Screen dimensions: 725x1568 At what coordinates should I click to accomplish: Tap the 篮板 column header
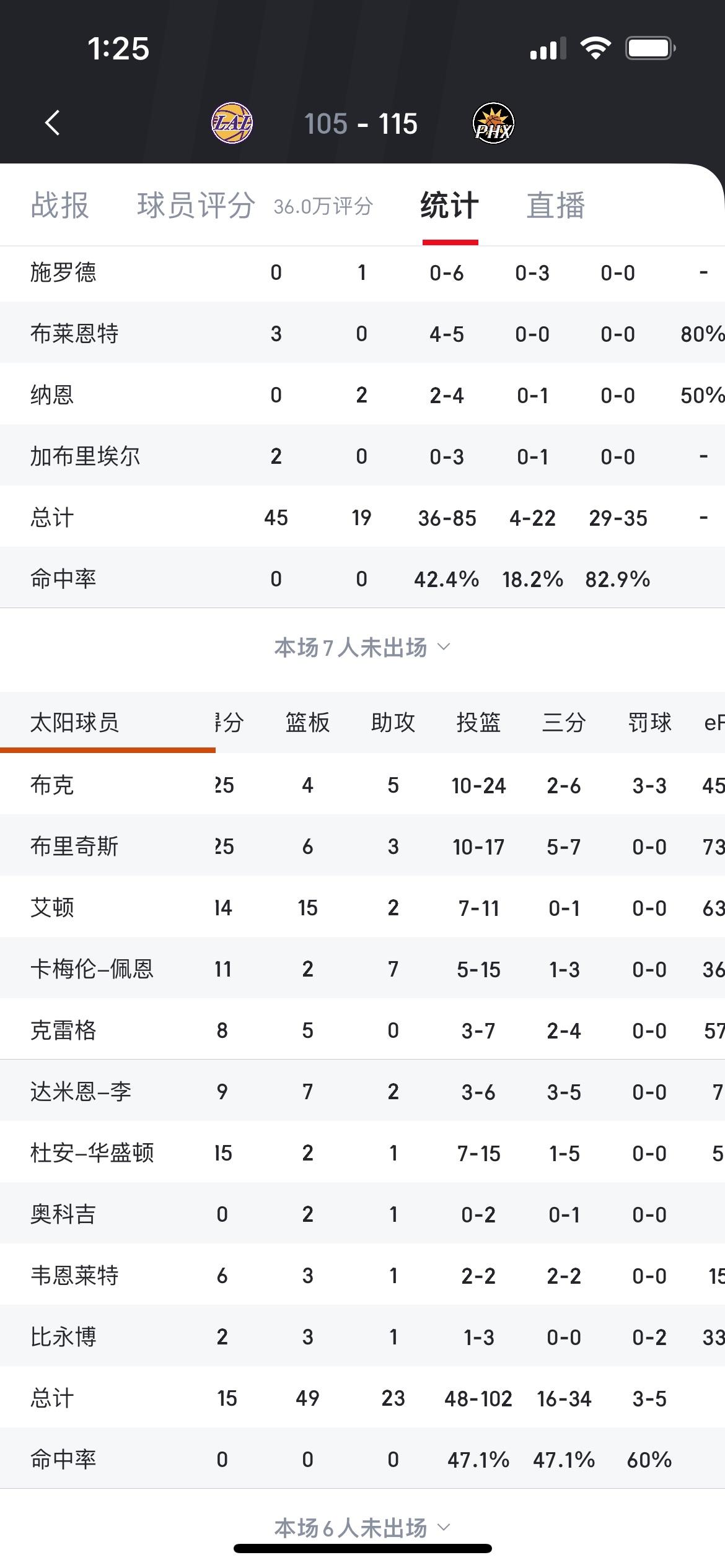tap(307, 722)
